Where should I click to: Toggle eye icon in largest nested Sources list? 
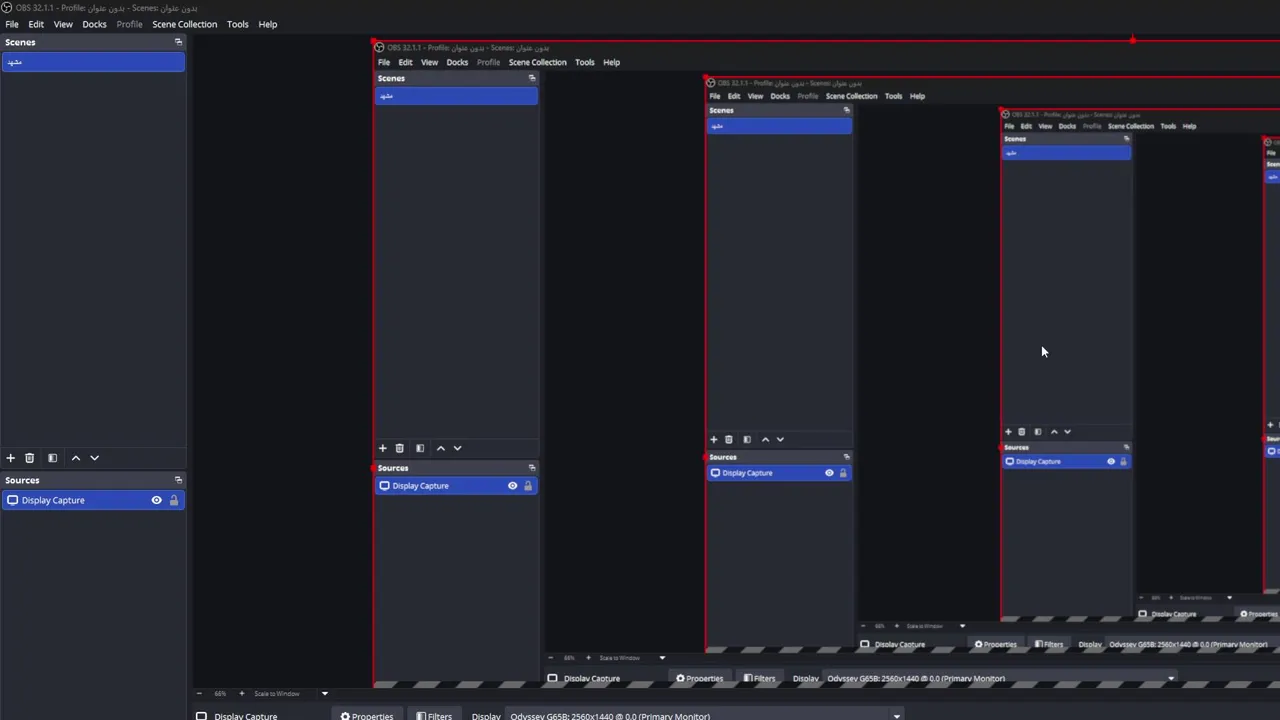coord(512,486)
